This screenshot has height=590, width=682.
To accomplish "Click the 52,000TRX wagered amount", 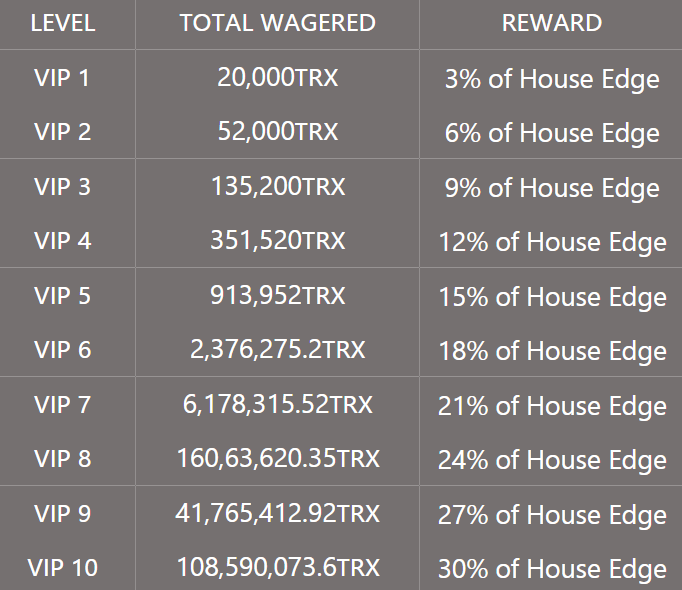I will (x=277, y=132).
